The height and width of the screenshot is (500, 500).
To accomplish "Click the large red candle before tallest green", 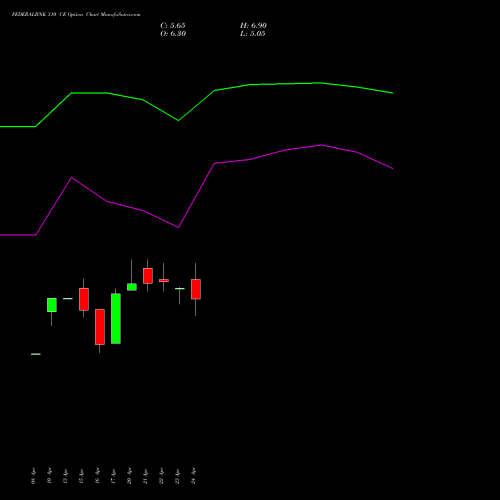I will coord(100,327).
